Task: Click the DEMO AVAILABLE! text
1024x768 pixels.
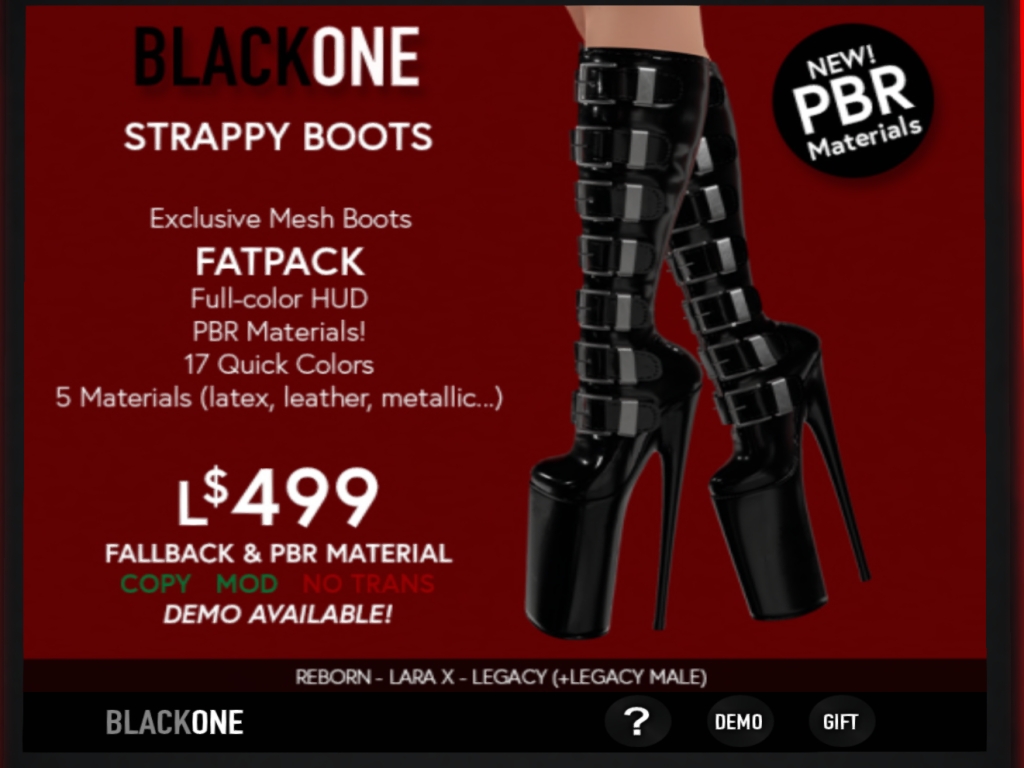Action: [278, 614]
